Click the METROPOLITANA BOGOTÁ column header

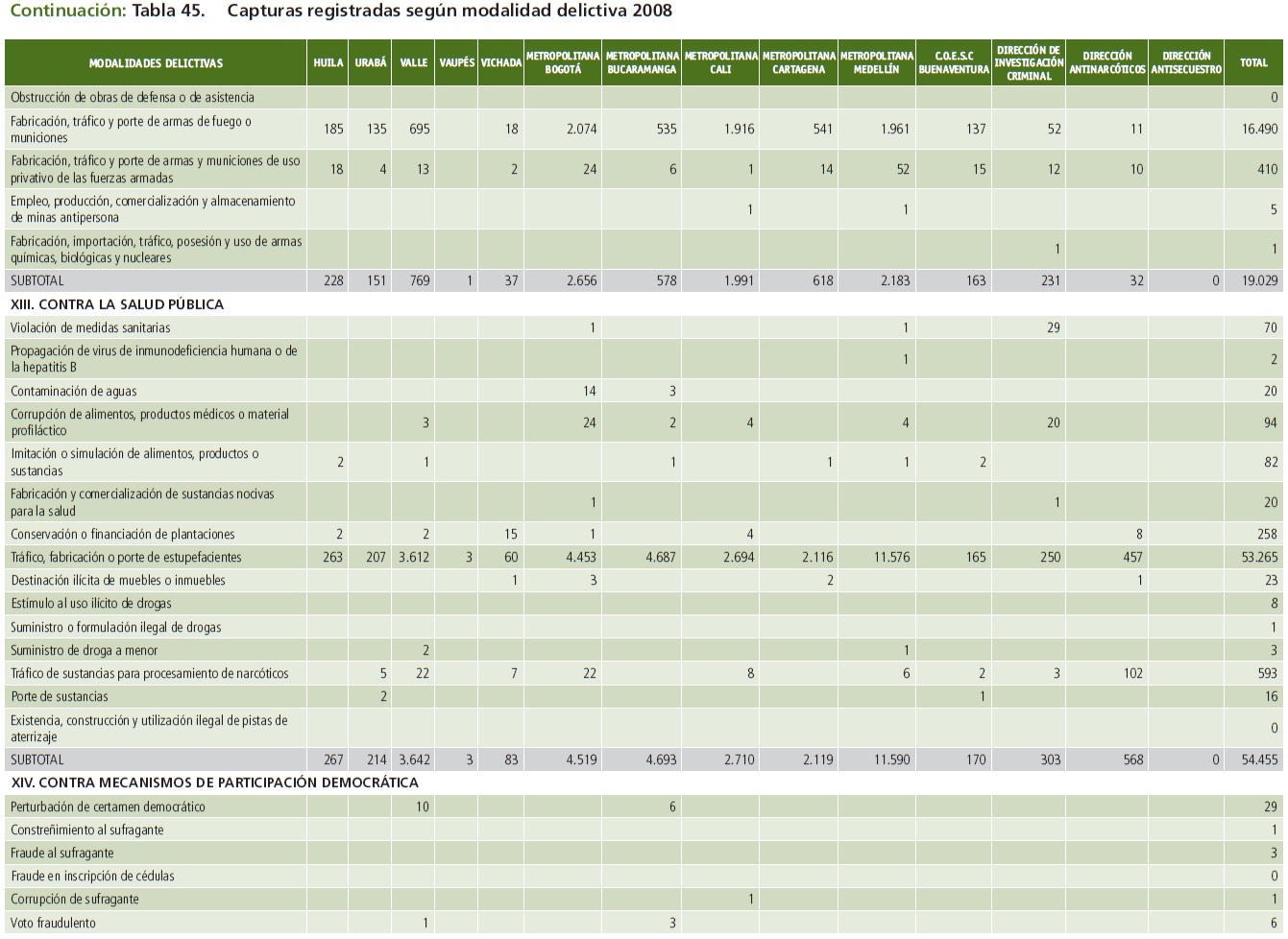pyautogui.click(x=563, y=62)
